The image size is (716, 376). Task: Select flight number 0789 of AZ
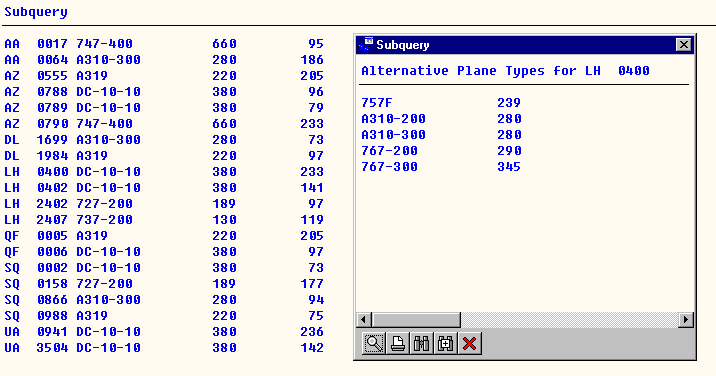point(53,108)
